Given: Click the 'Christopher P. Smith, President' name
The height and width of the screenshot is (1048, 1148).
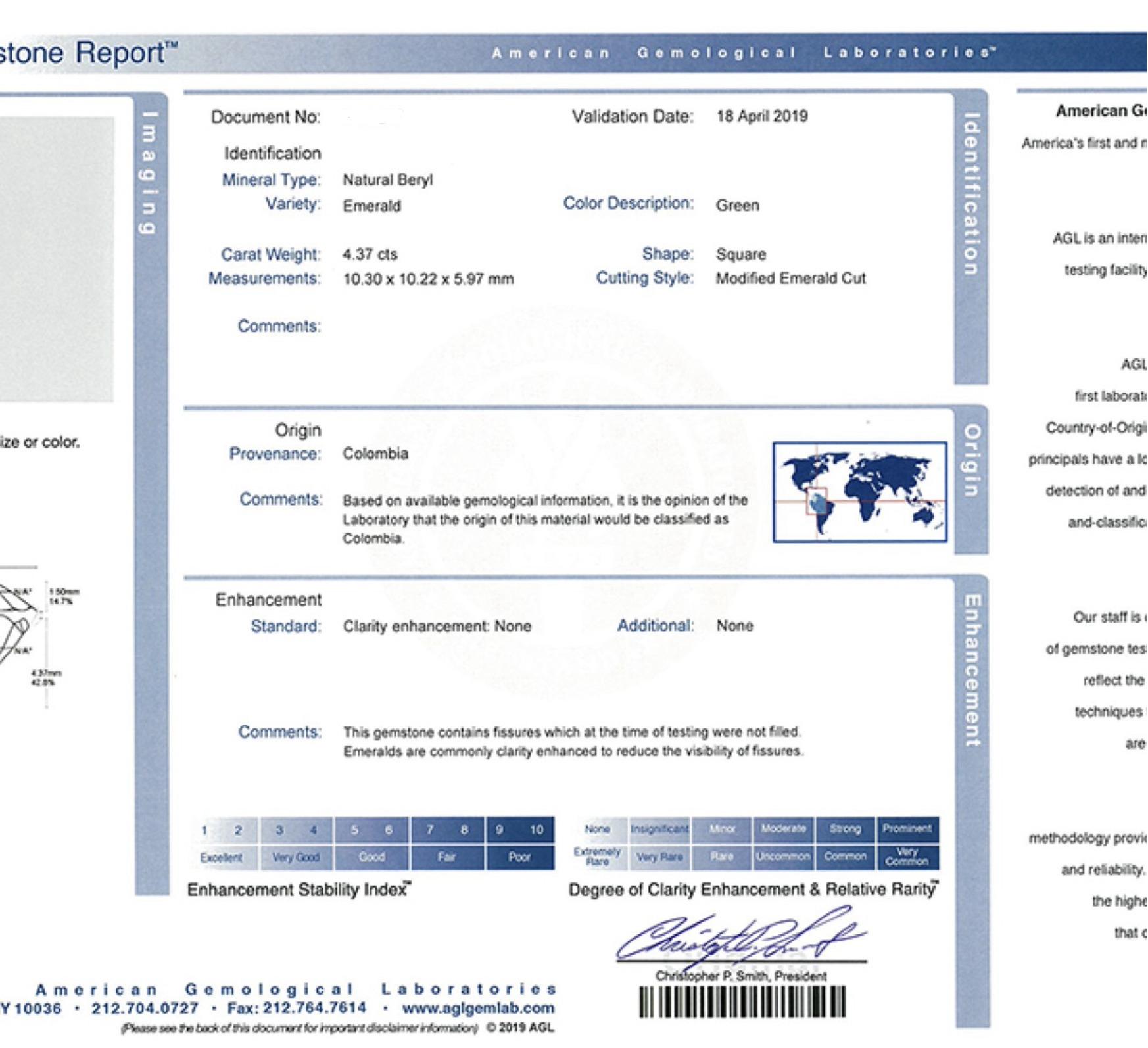Looking at the screenshot, I should click(x=741, y=976).
